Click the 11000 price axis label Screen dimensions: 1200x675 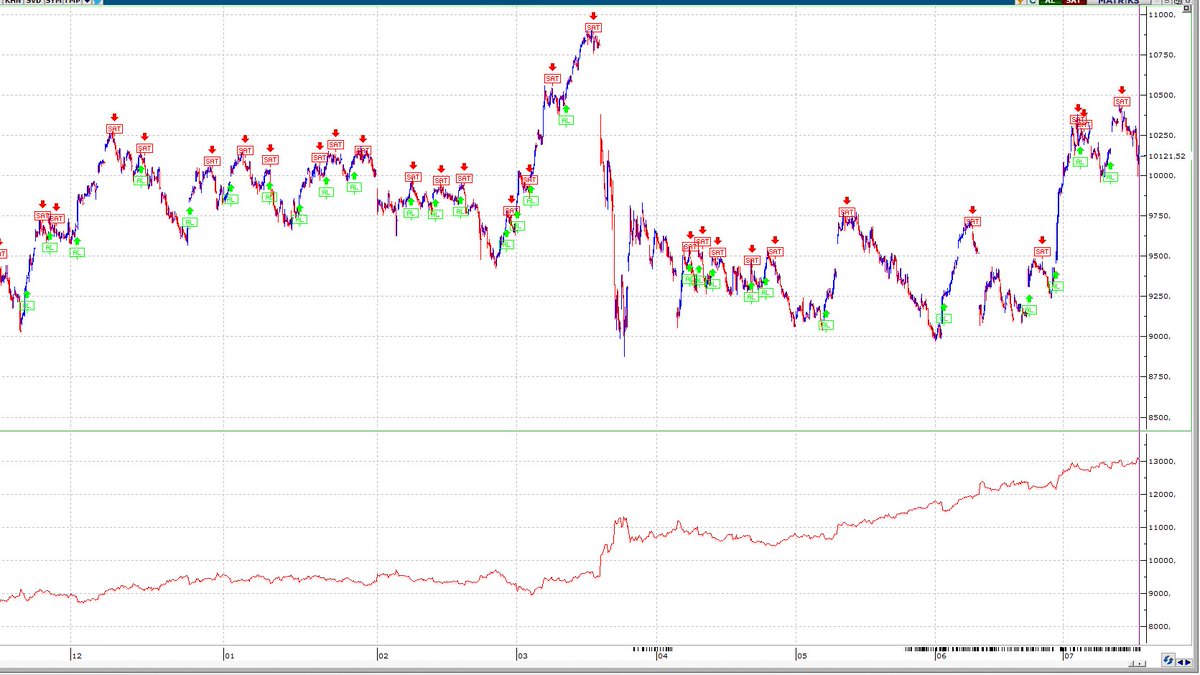point(1162,15)
